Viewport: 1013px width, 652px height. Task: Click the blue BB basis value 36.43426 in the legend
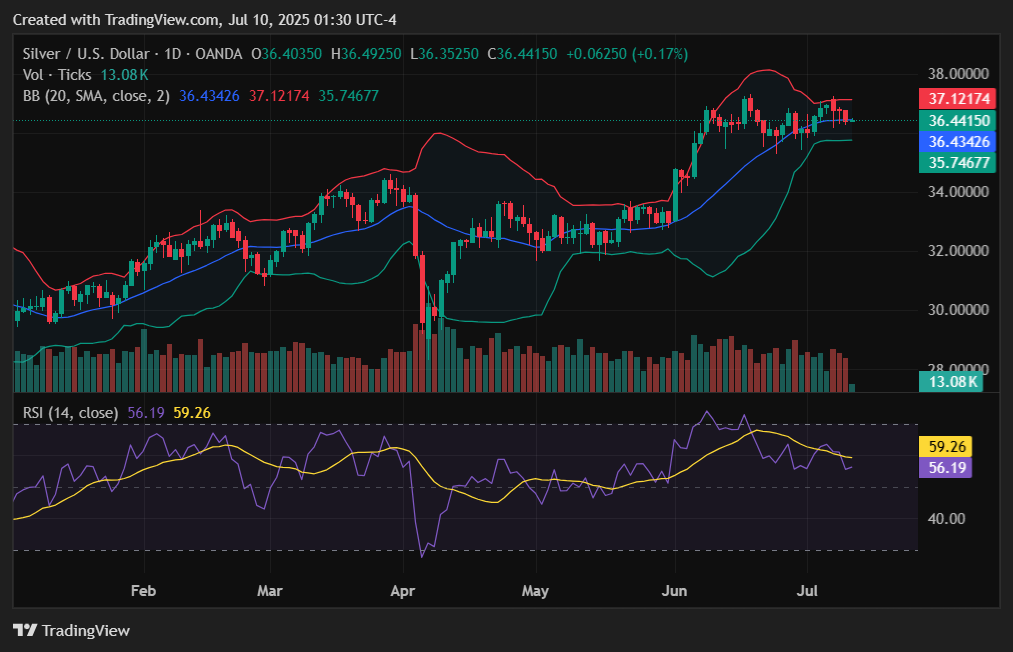pyautogui.click(x=209, y=96)
